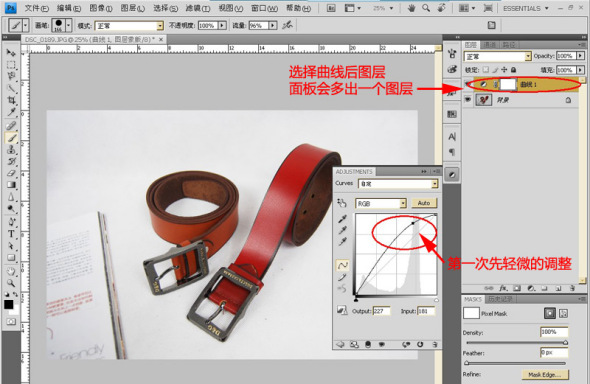Open the brush preset picker dropdown
590x384 pixels.
68,26
